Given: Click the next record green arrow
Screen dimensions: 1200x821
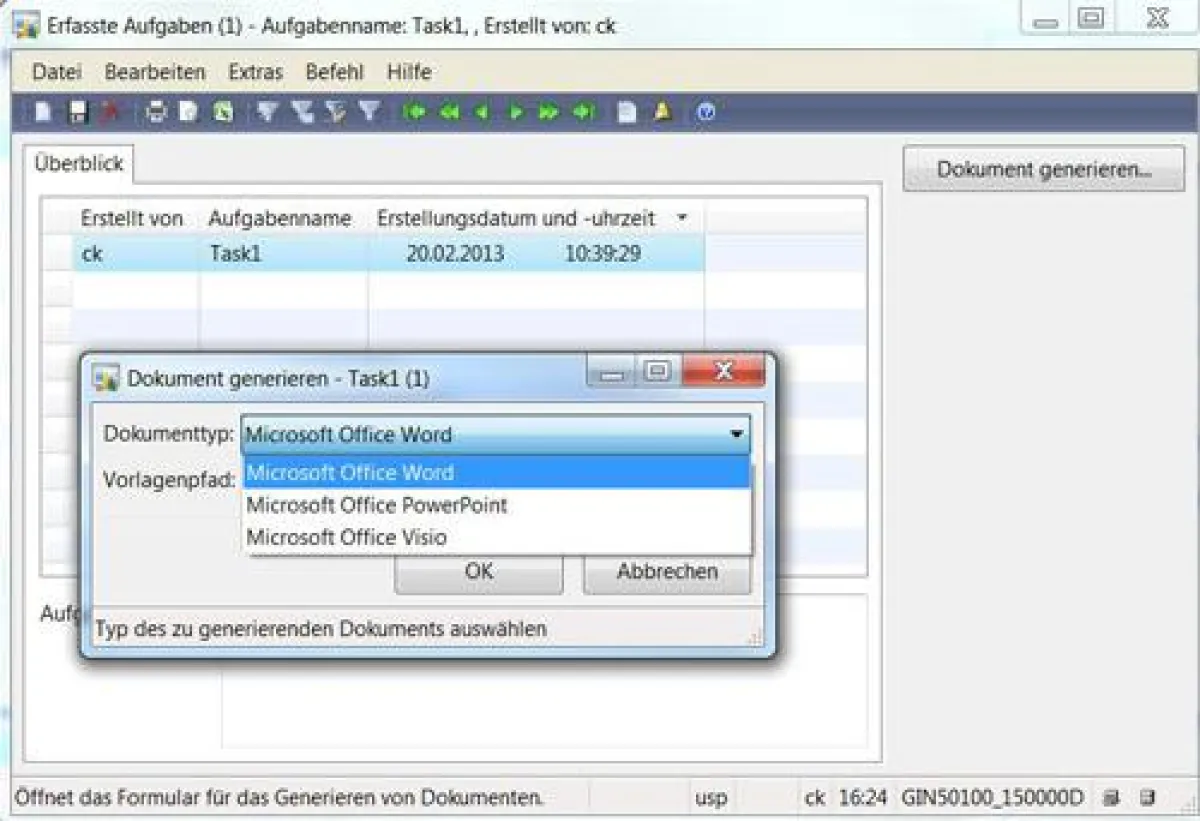Looking at the screenshot, I should pyautogui.click(x=516, y=113).
